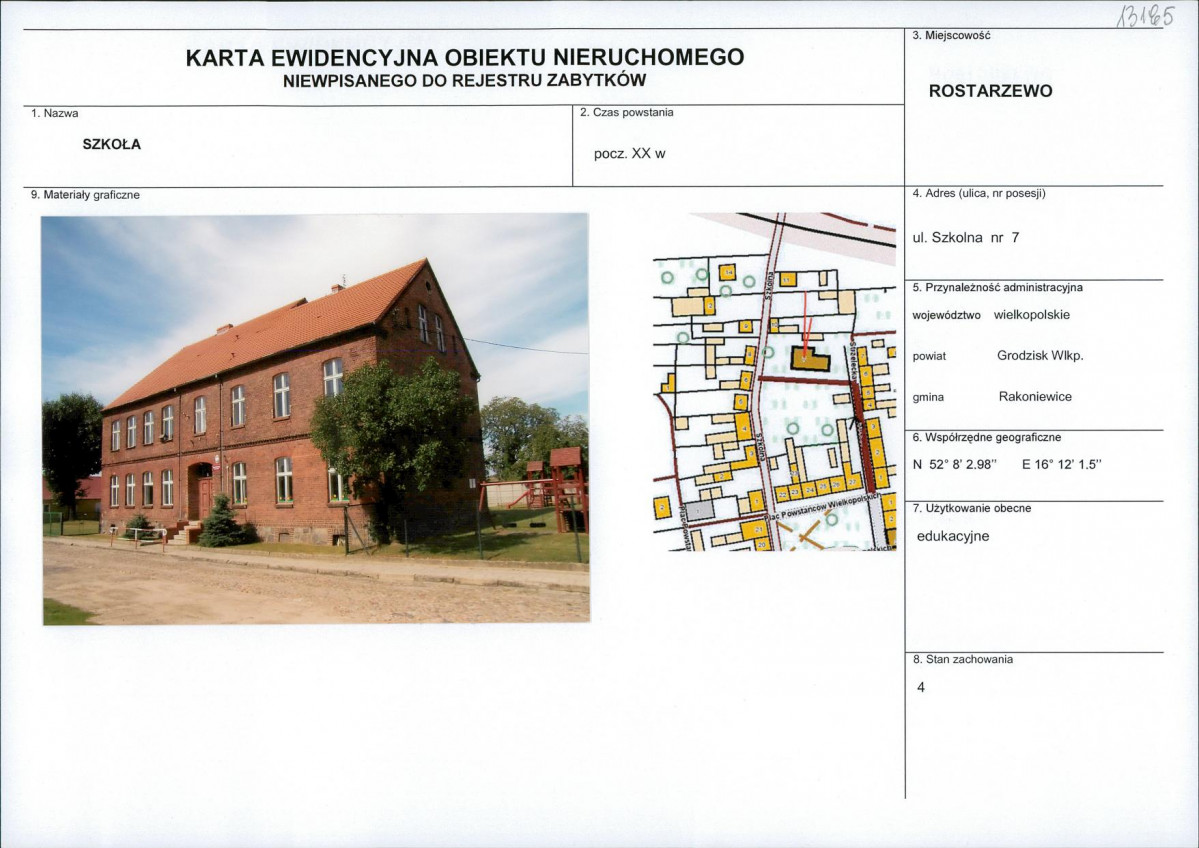Click the label '5. Przynależność administracyjna'

click(x=997, y=288)
